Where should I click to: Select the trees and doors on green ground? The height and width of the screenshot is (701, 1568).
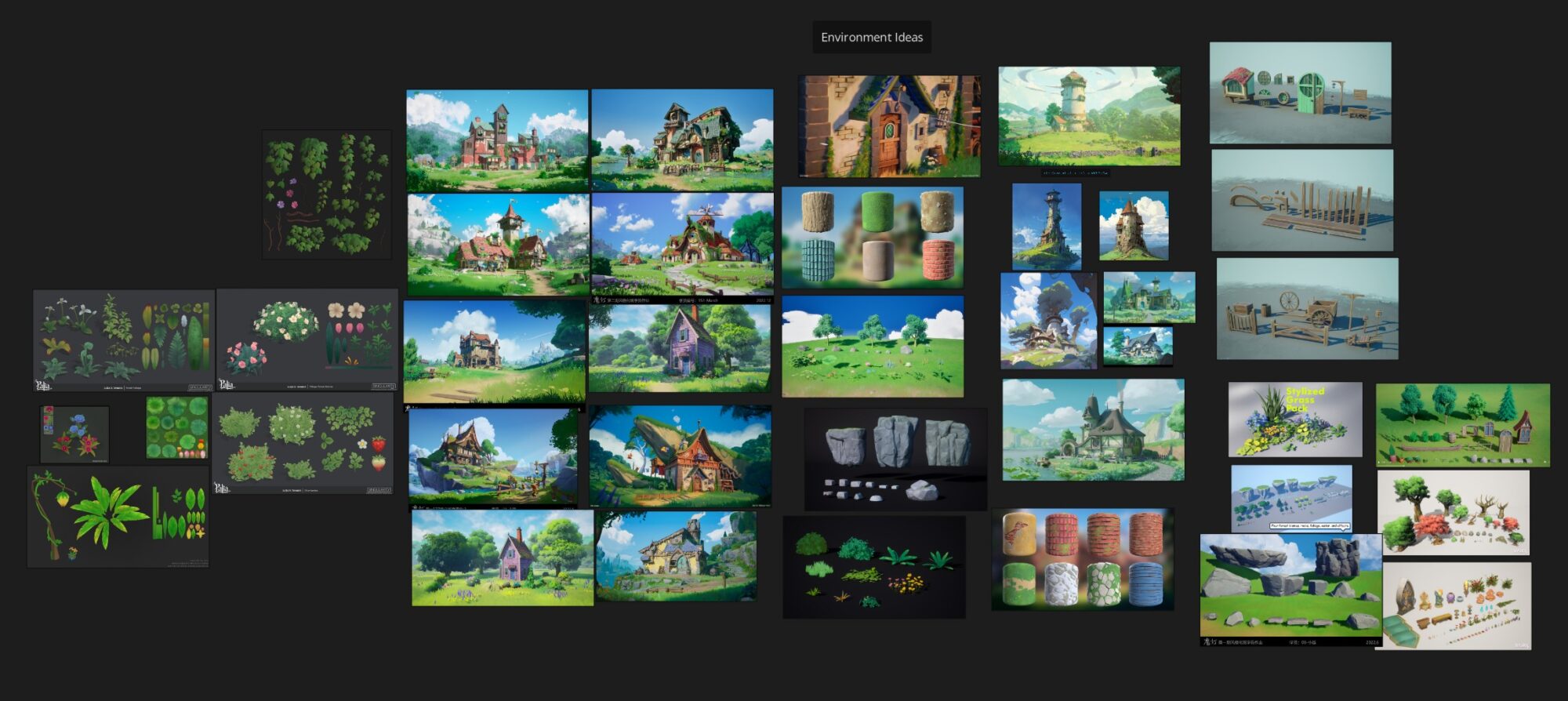1463,425
